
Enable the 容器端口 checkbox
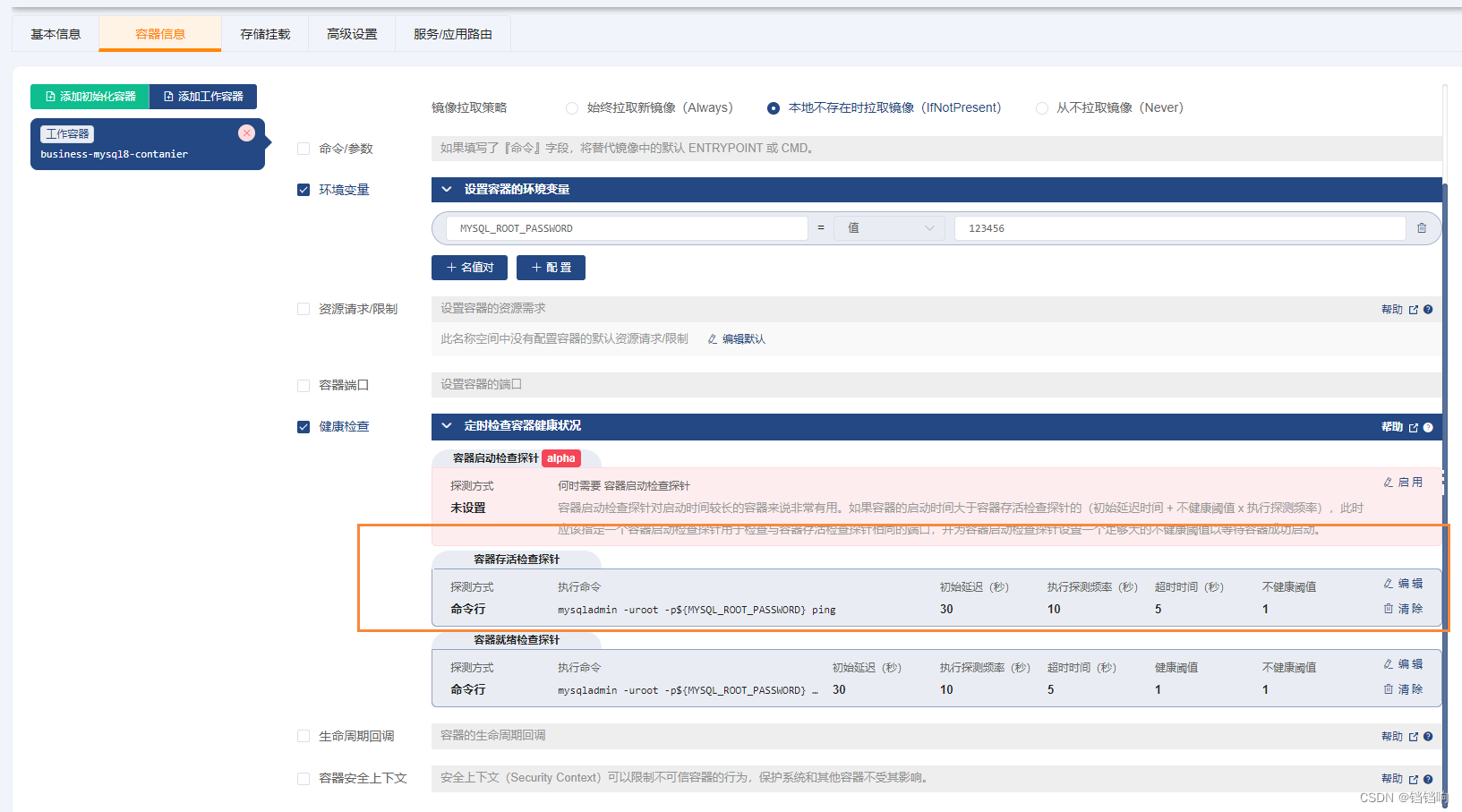304,385
